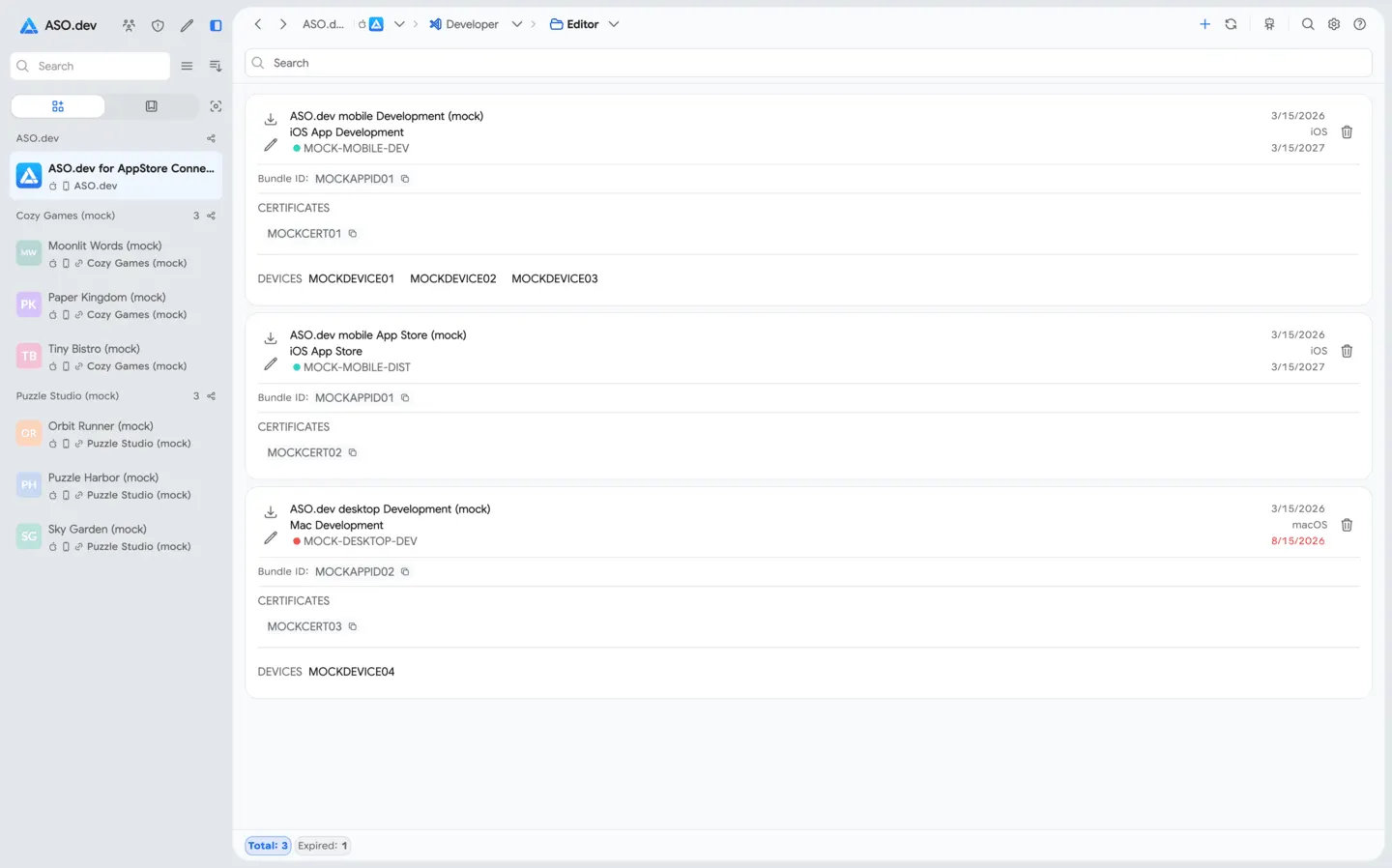1392x868 pixels.
Task: Select ASO.dev for AppStore Connect app
Action: (116, 176)
